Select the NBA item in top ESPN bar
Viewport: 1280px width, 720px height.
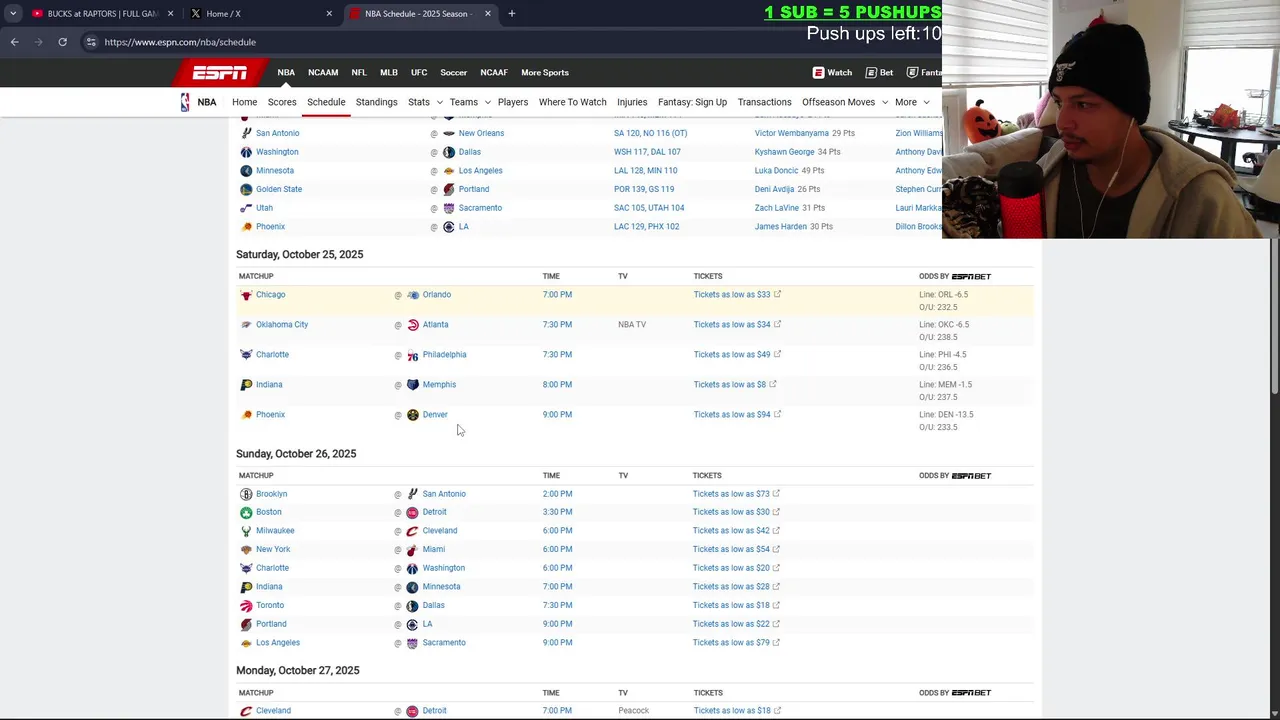[286, 72]
